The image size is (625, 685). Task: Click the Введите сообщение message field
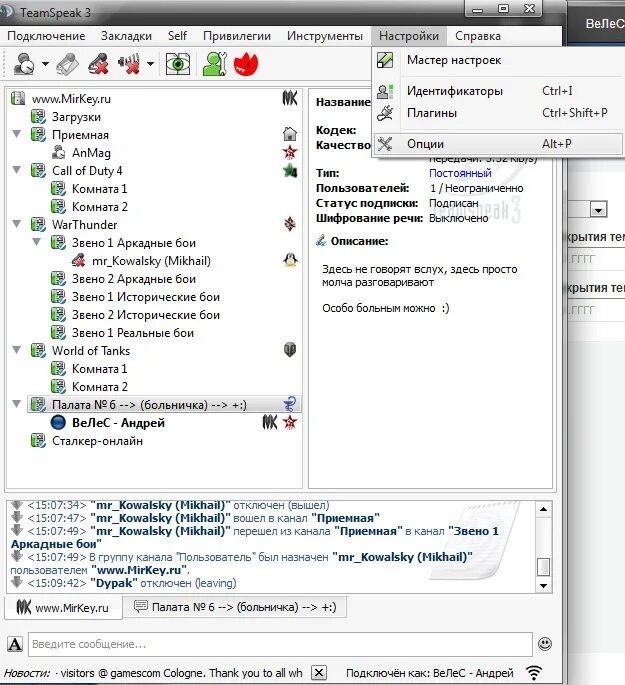(280, 644)
